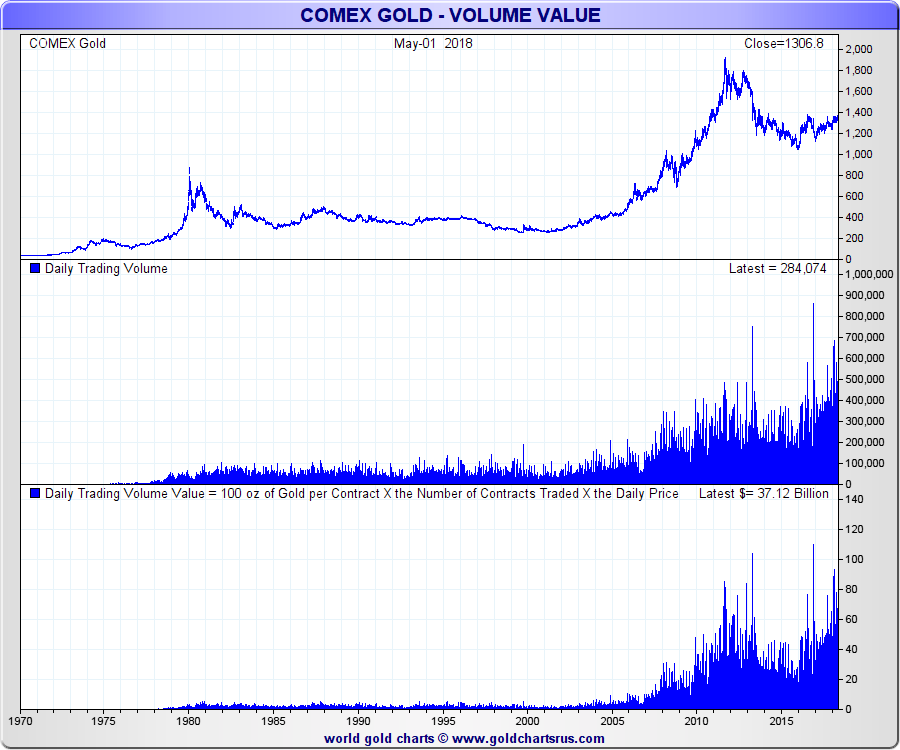This screenshot has width=900, height=750.
Task: Click the 1975 year label on the x-axis
Action: (x=103, y=721)
